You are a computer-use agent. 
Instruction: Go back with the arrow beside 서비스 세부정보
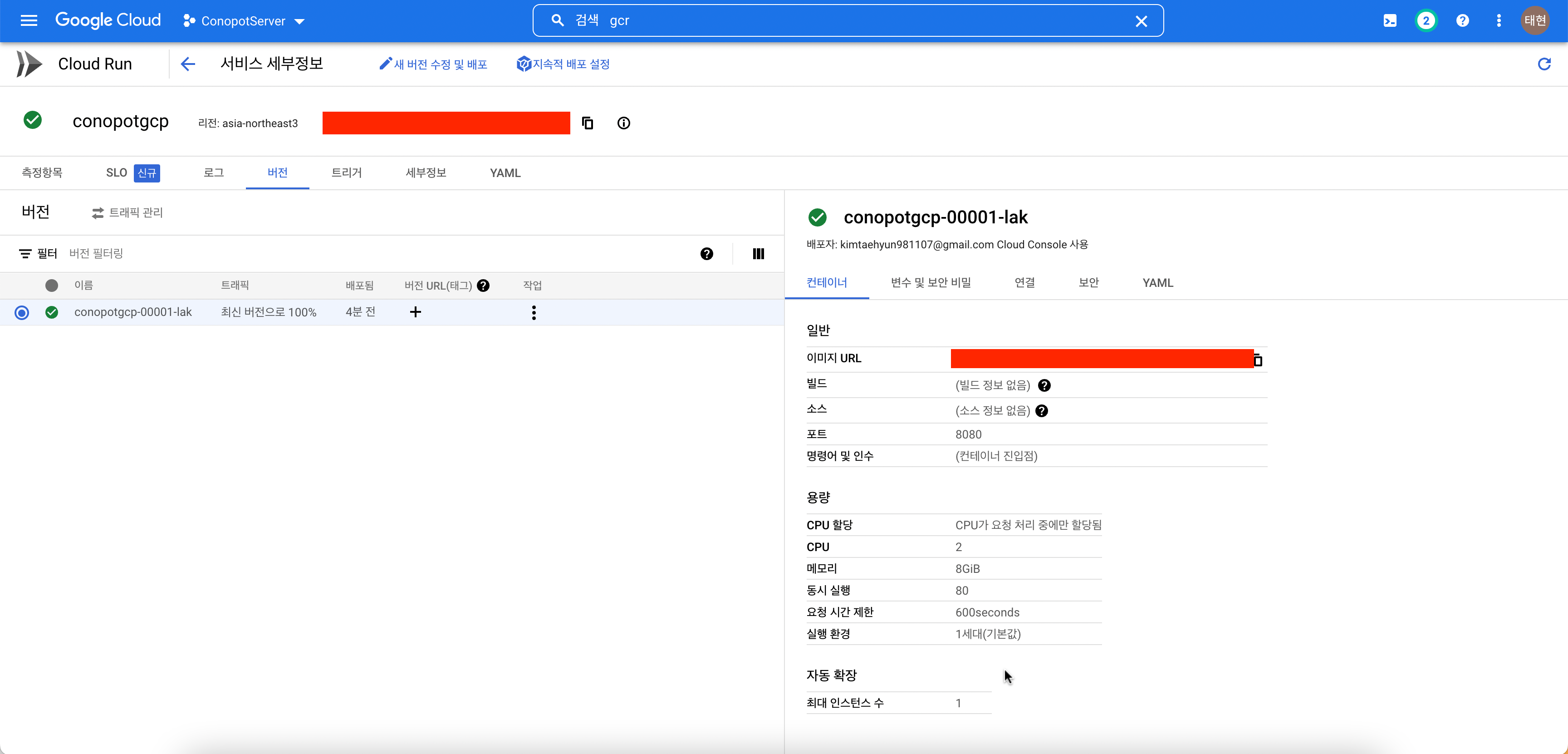coord(187,64)
